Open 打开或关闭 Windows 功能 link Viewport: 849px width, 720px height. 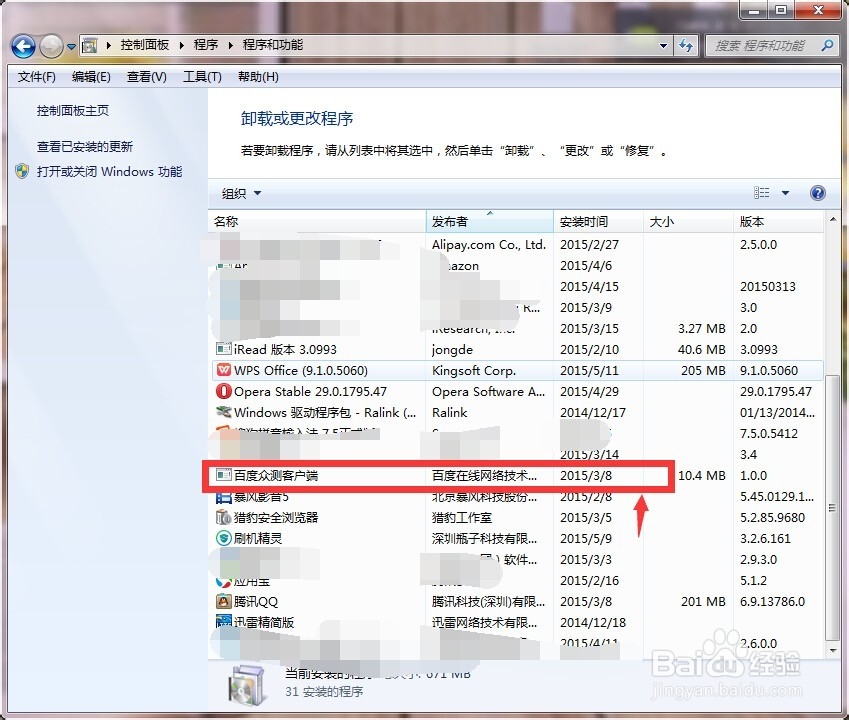click(109, 172)
